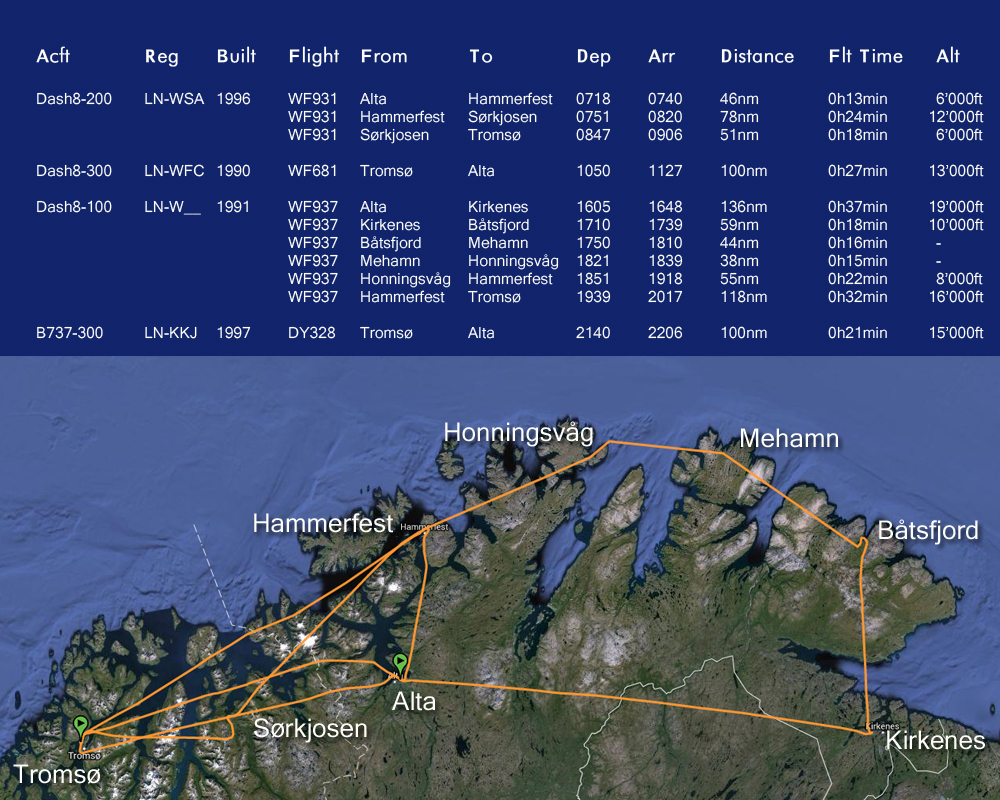Click the Reg column header
Screen dimensions: 1000x800
(x=162, y=56)
